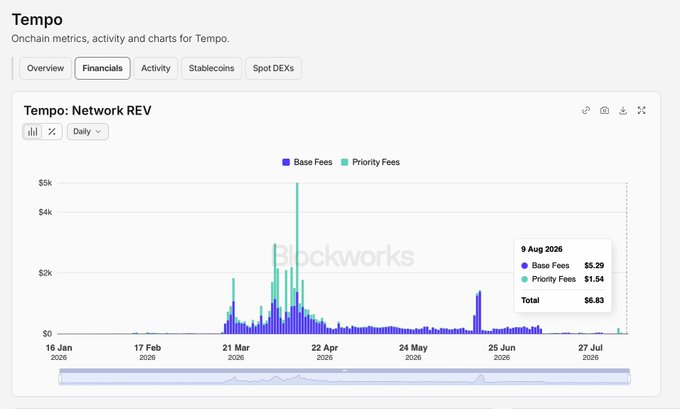Switch to percentage view toggle
Screen dimensions: 680x409
coord(52,131)
